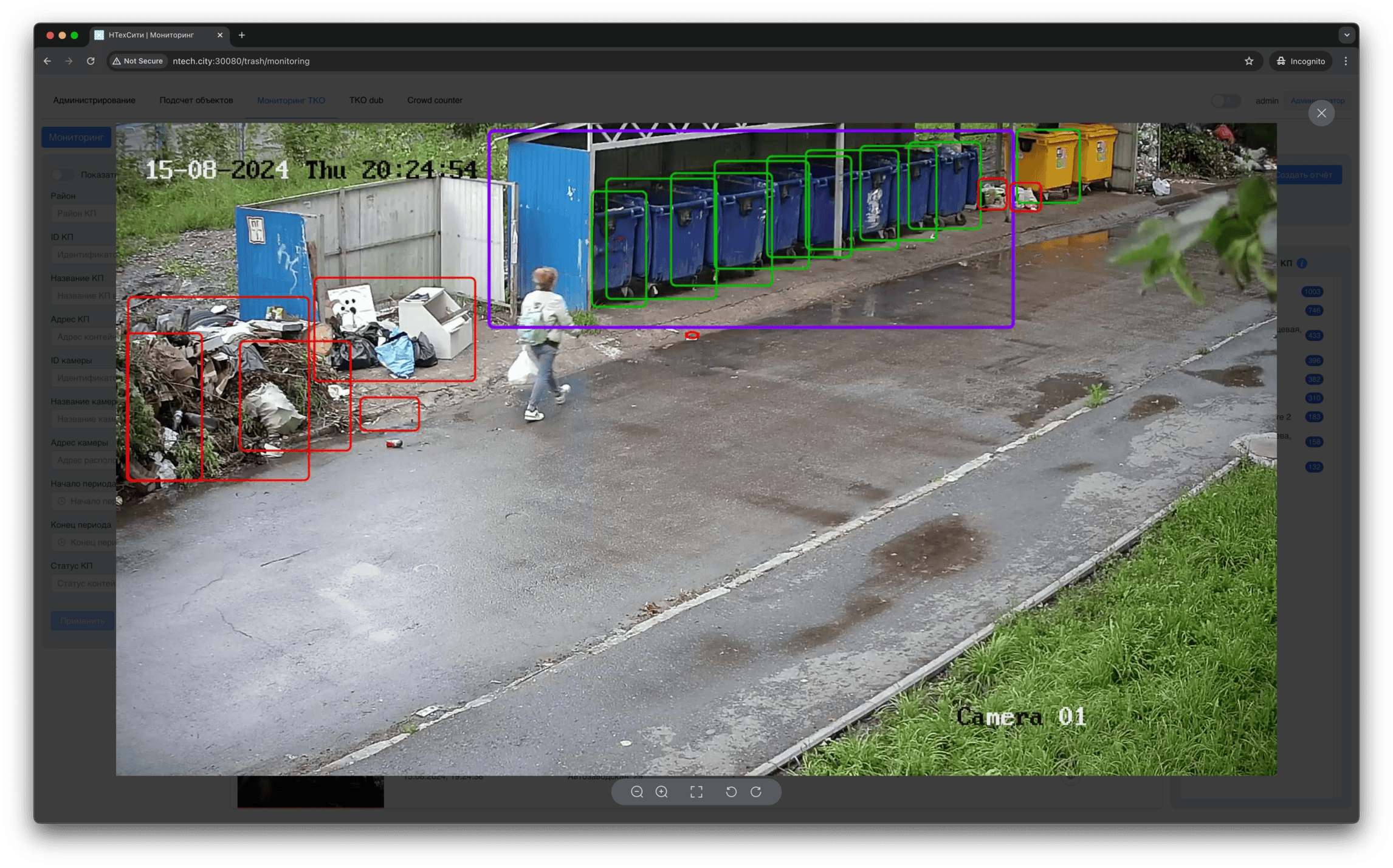Viewport: 1393px width, 868px height.
Task: Toggle the switch next to admin
Action: pyautogui.click(x=1225, y=101)
